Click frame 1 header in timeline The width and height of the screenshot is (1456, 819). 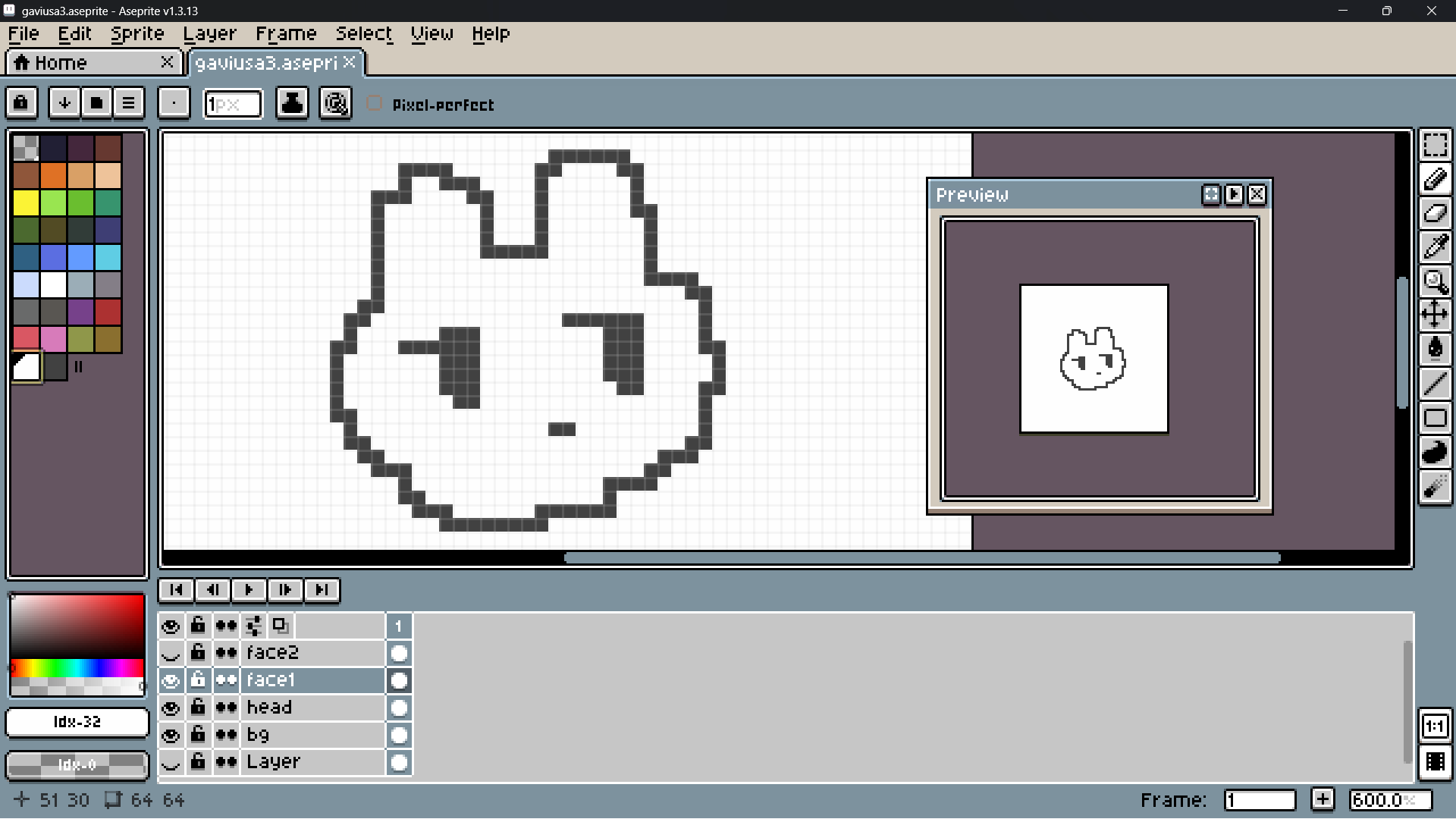click(x=399, y=626)
